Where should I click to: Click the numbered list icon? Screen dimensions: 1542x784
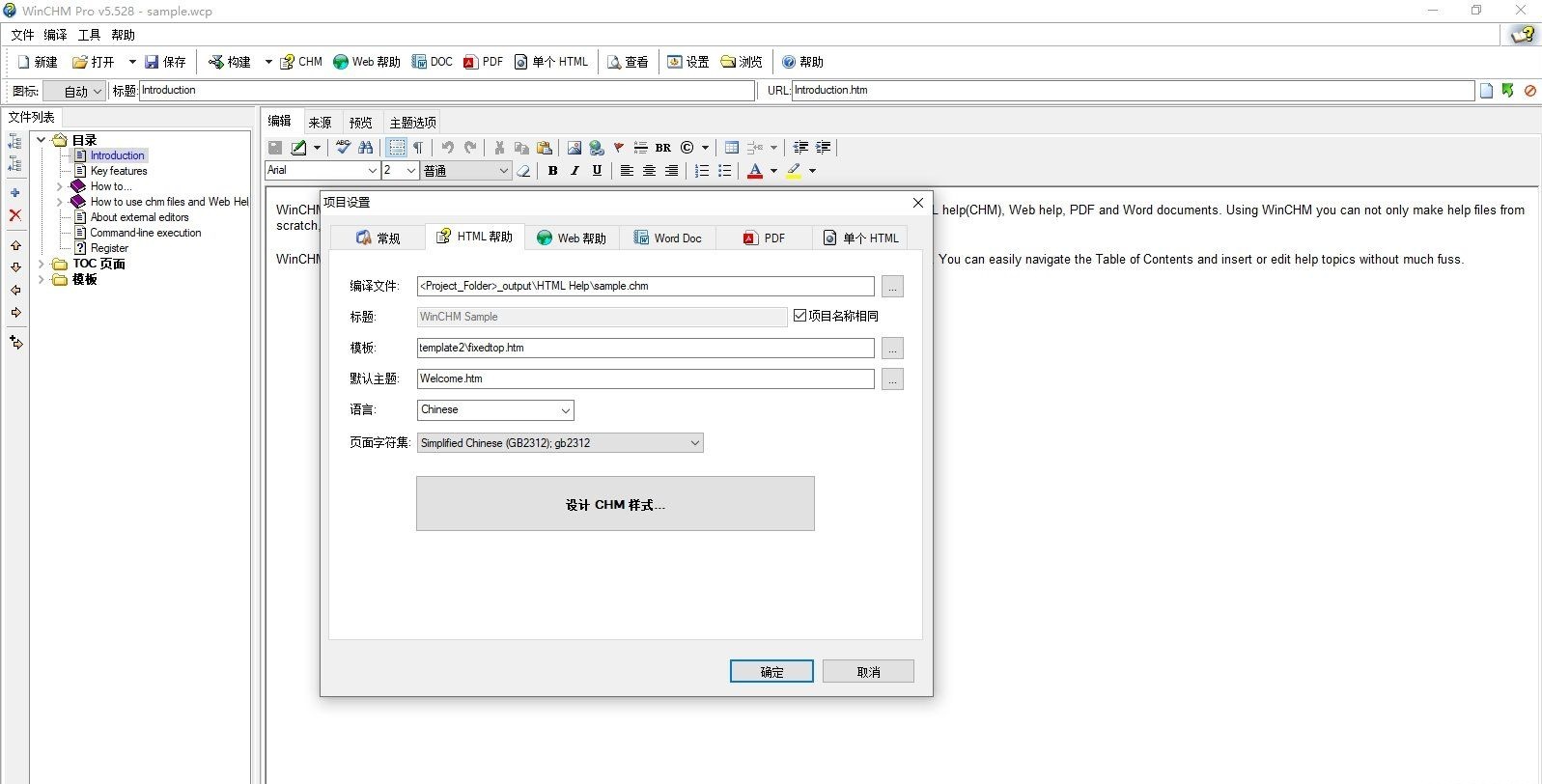702,171
